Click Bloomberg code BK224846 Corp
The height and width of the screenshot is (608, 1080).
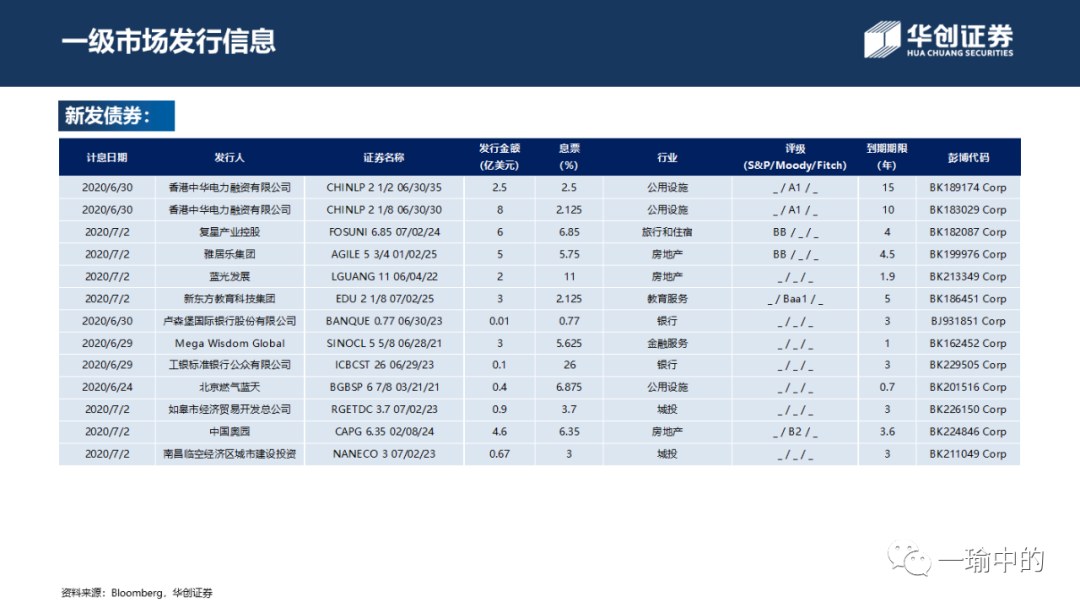(968, 432)
